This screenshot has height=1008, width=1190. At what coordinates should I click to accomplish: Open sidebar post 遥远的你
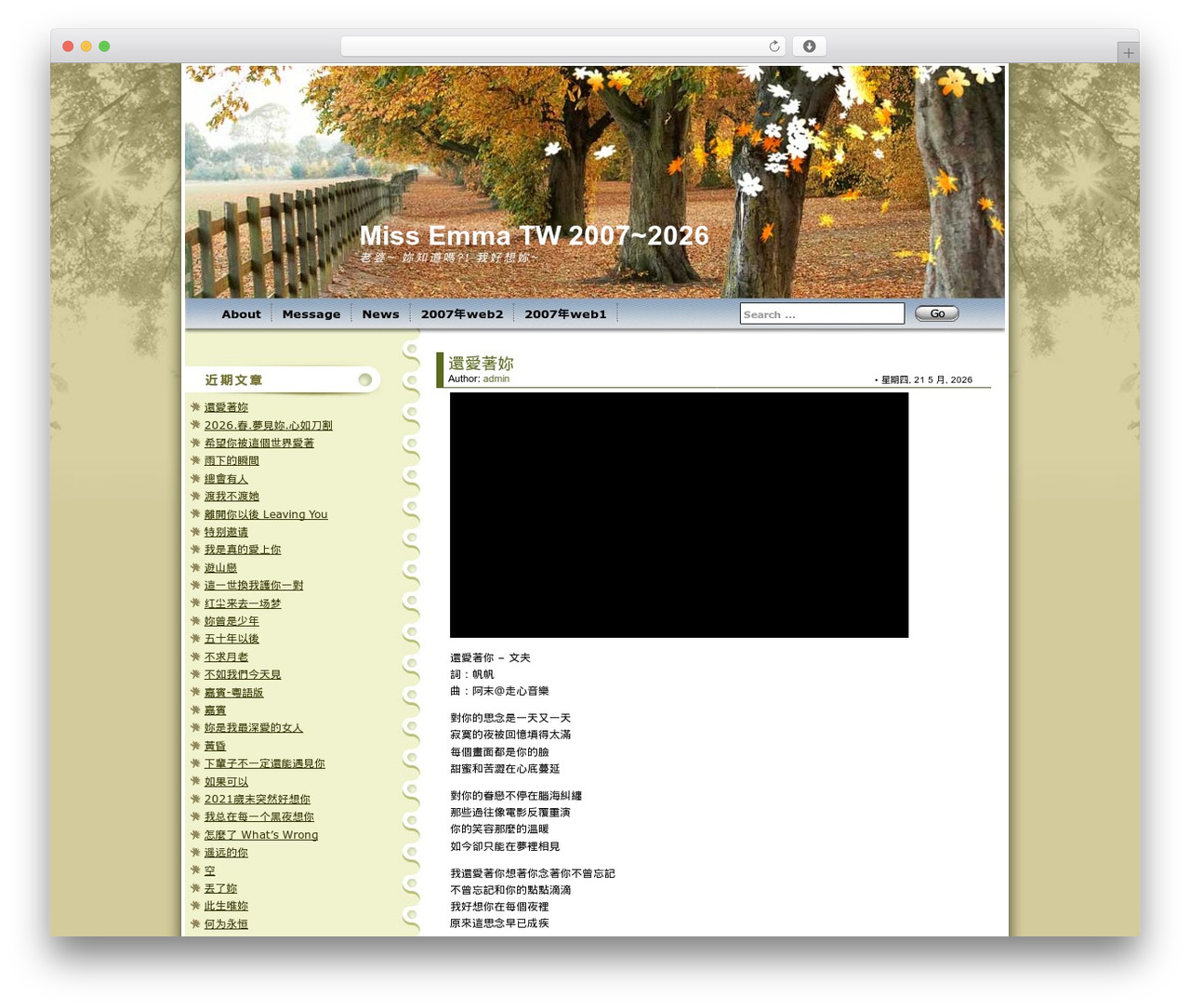226,853
